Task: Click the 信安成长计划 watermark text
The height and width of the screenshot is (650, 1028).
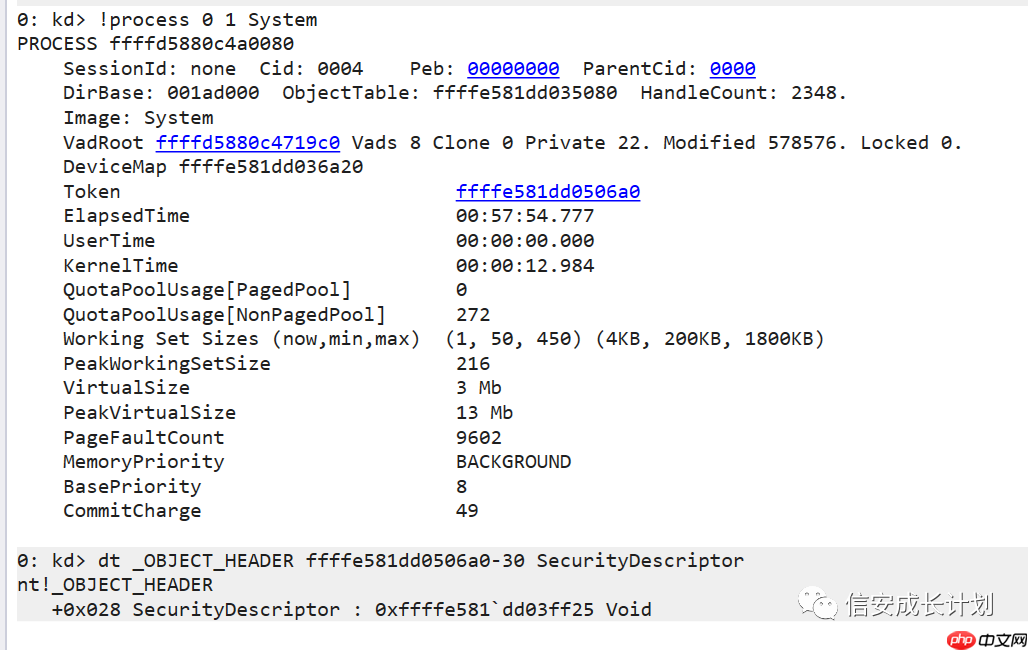Action: [x=920, y=604]
